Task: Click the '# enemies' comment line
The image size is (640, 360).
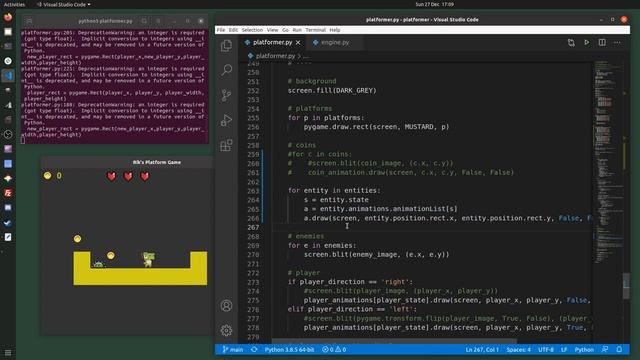Action: (x=306, y=236)
